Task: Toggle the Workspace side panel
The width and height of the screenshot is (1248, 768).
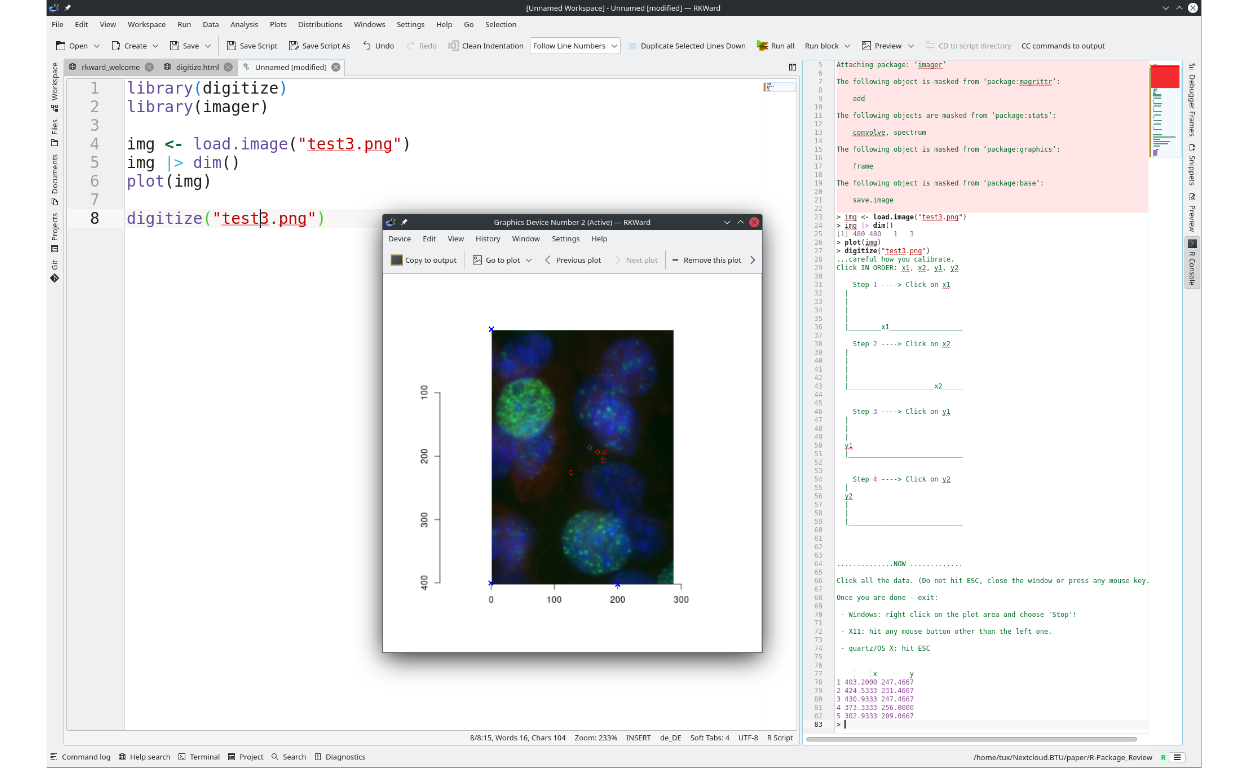Action: coord(54,87)
